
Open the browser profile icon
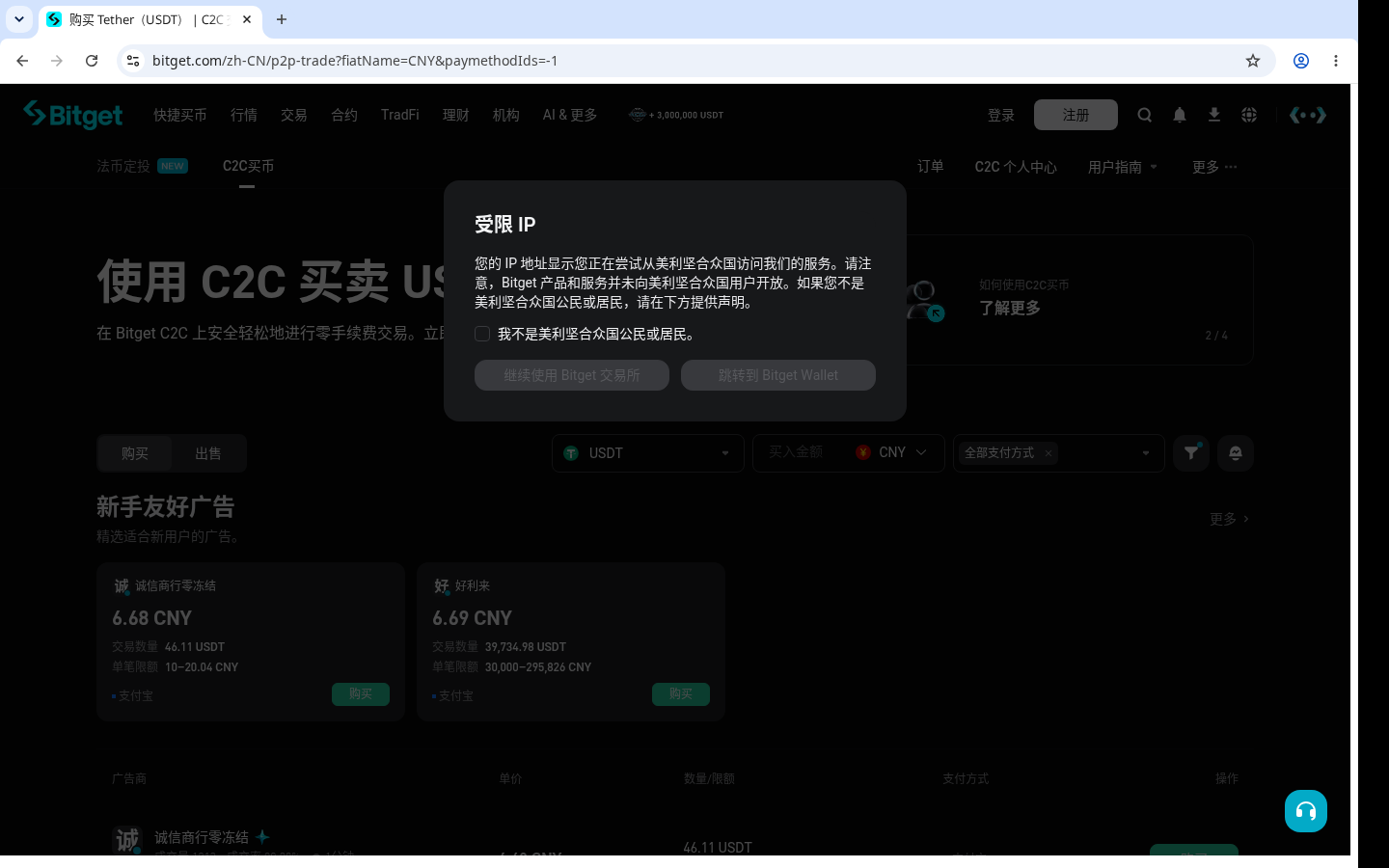[1301, 61]
